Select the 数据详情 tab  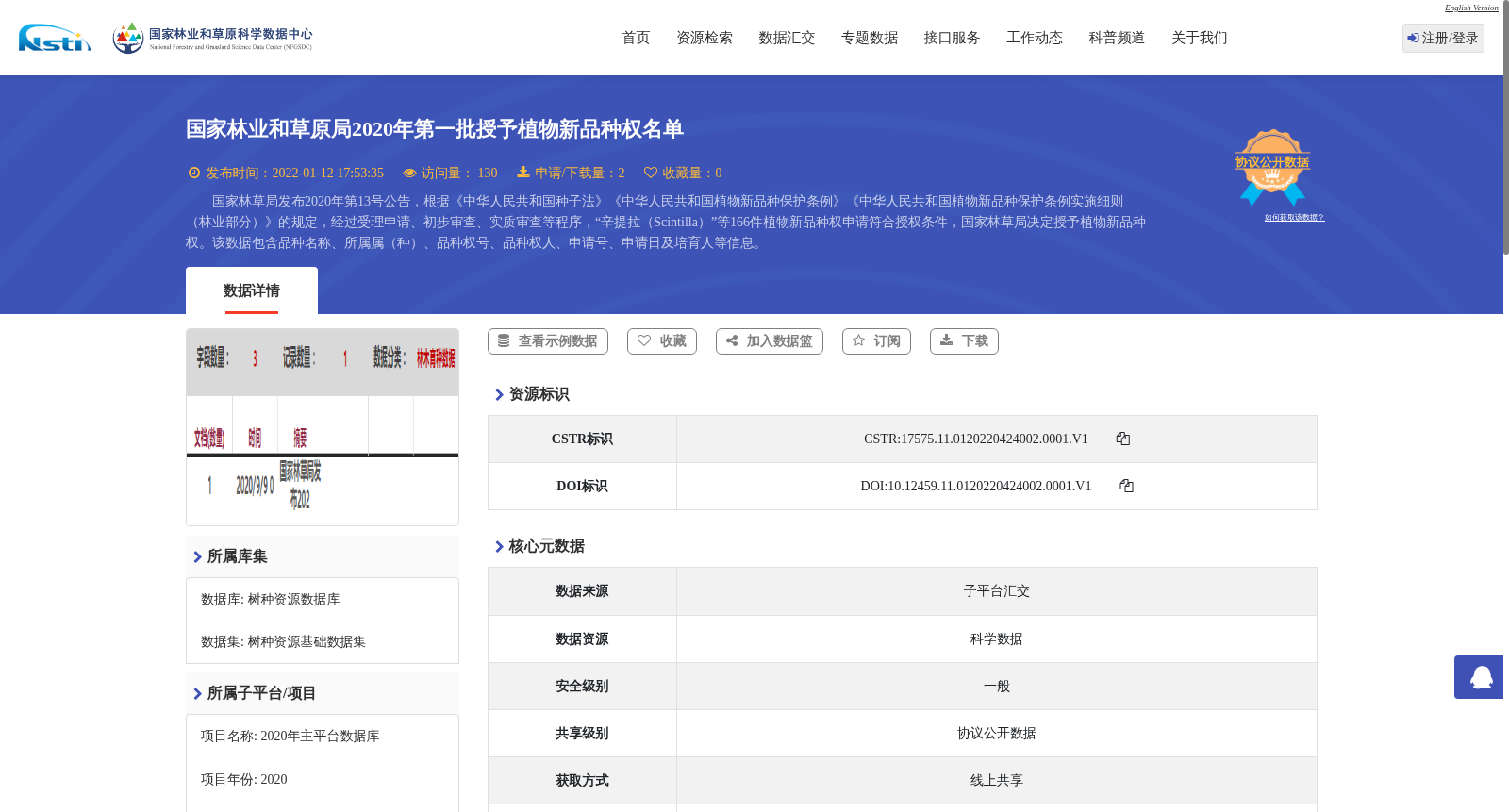[252, 290]
